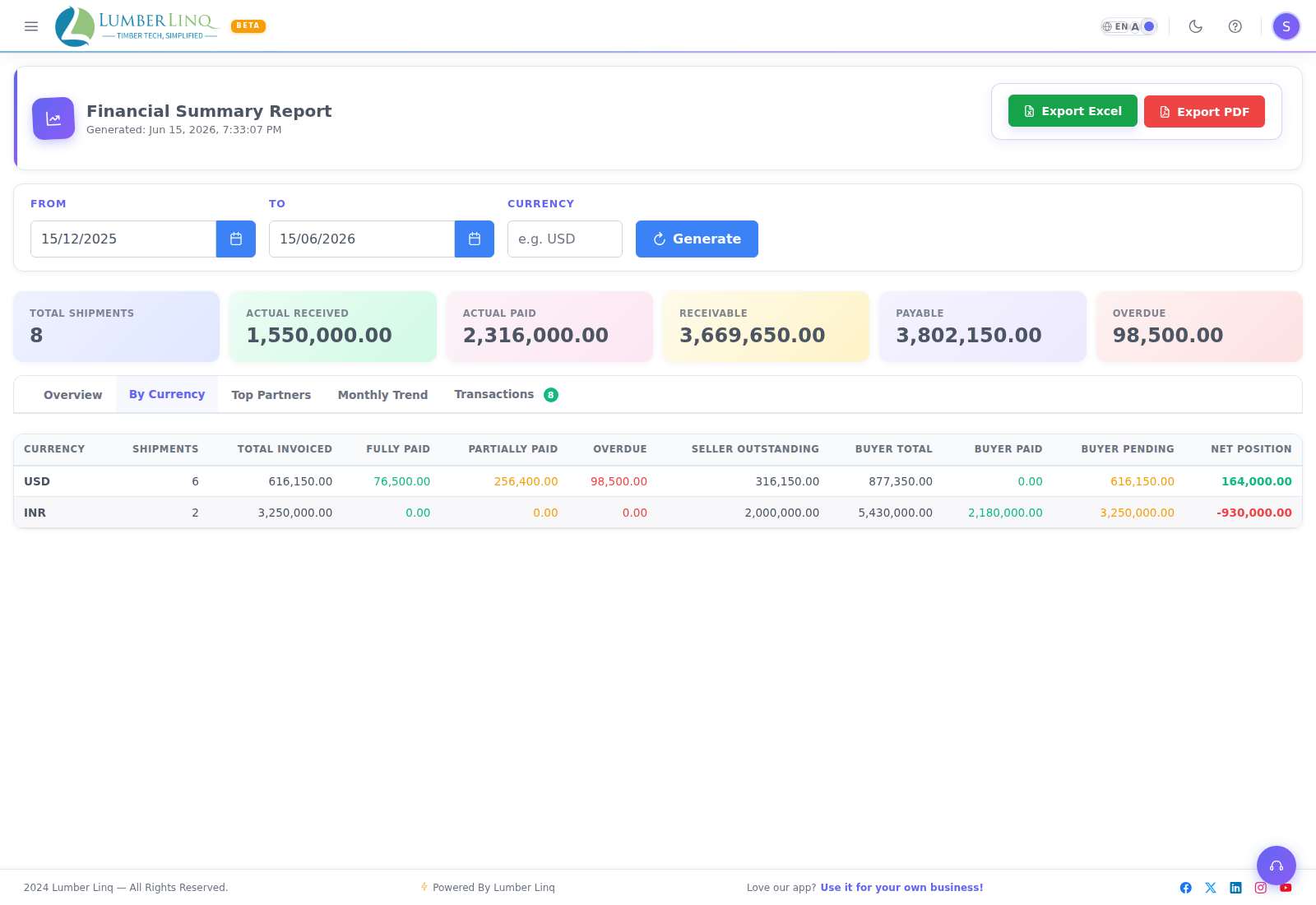The image size is (1316, 905).
Task: Click the Buyer Total column header
Action: (894, 449)
